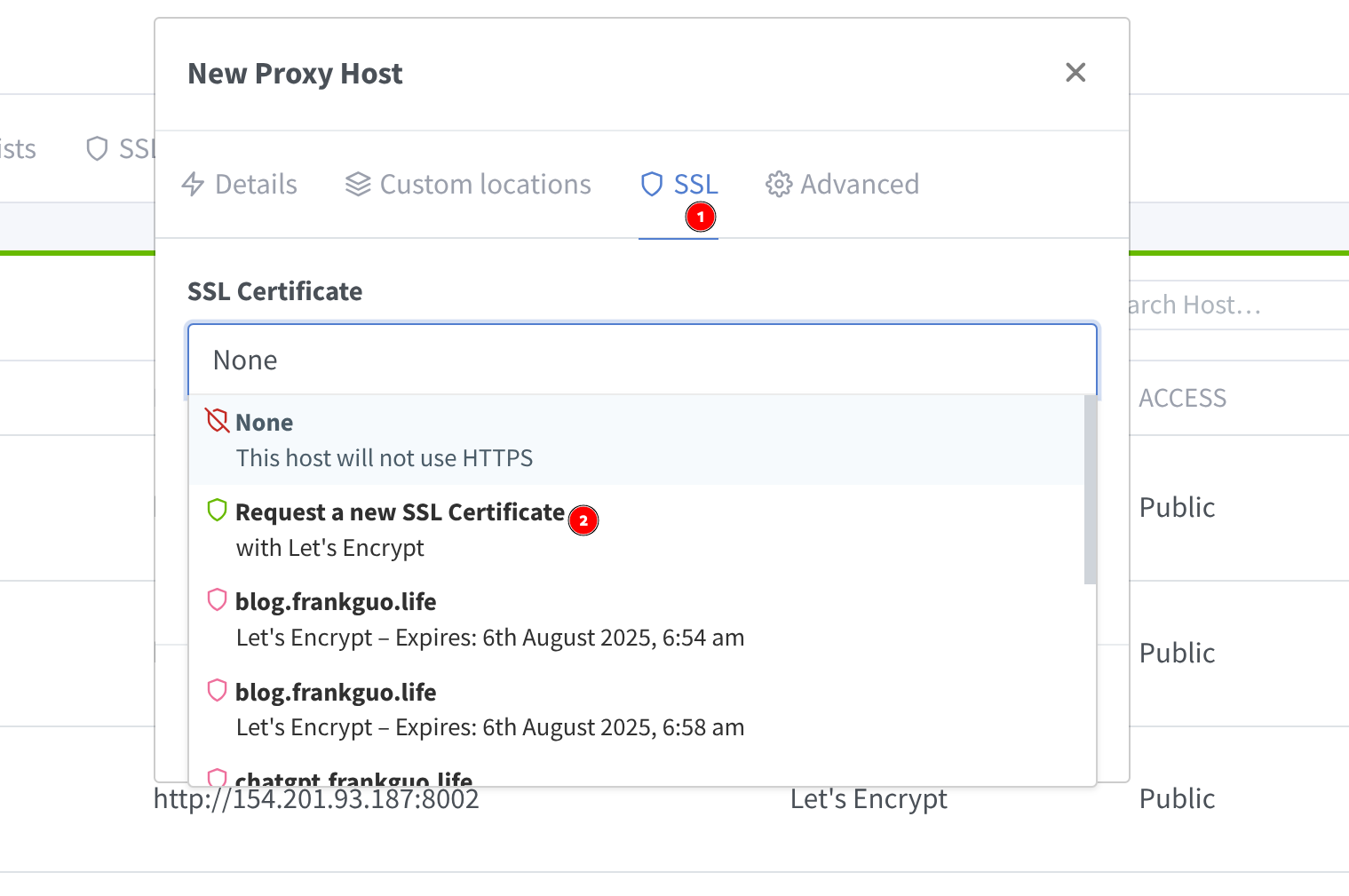Click the crossed-out shield icon next to None
This screenshot has width=1349, height=896.
click(217, 421)
